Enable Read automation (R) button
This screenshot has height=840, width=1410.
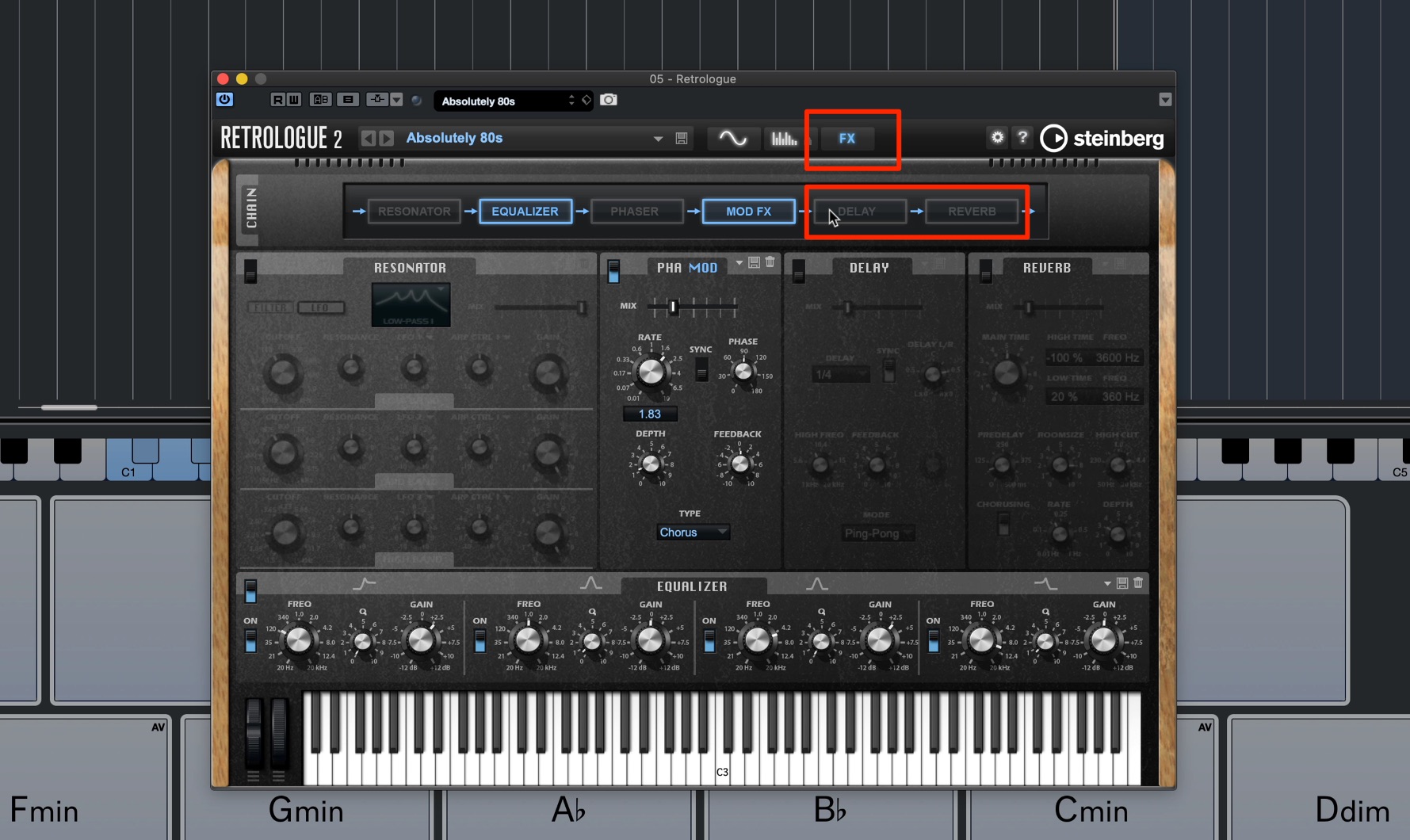277,100
